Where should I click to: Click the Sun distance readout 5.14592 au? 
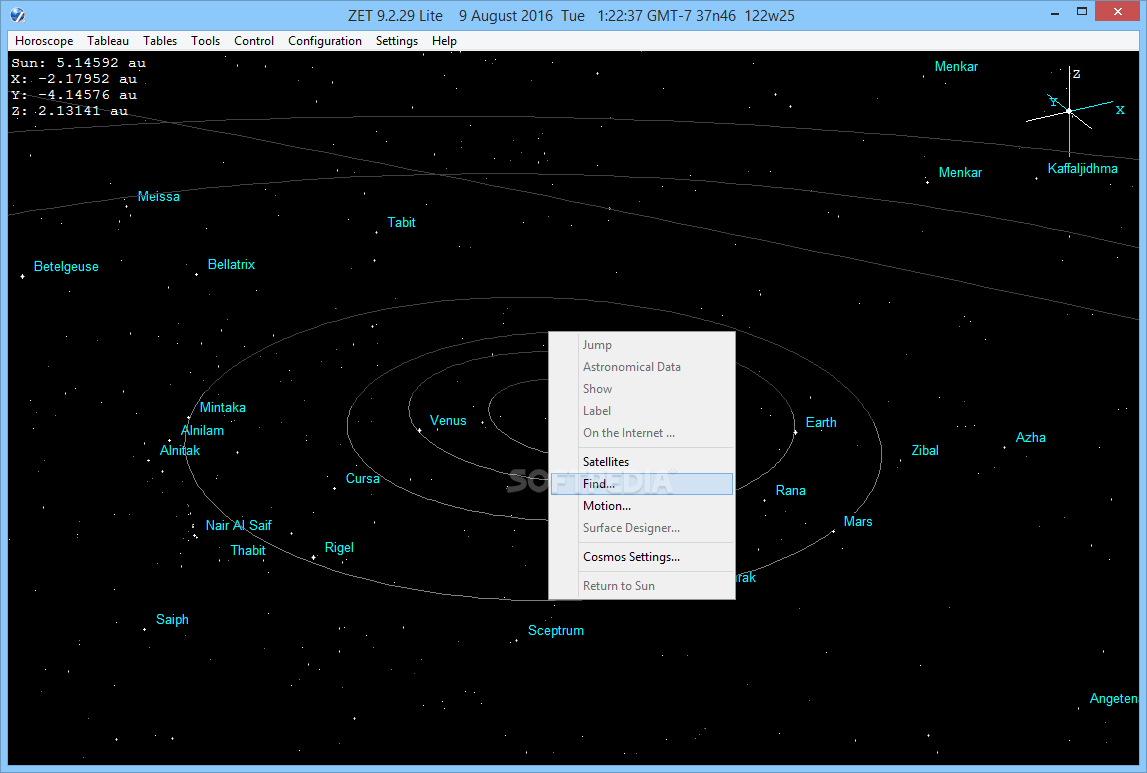[78, 63]
